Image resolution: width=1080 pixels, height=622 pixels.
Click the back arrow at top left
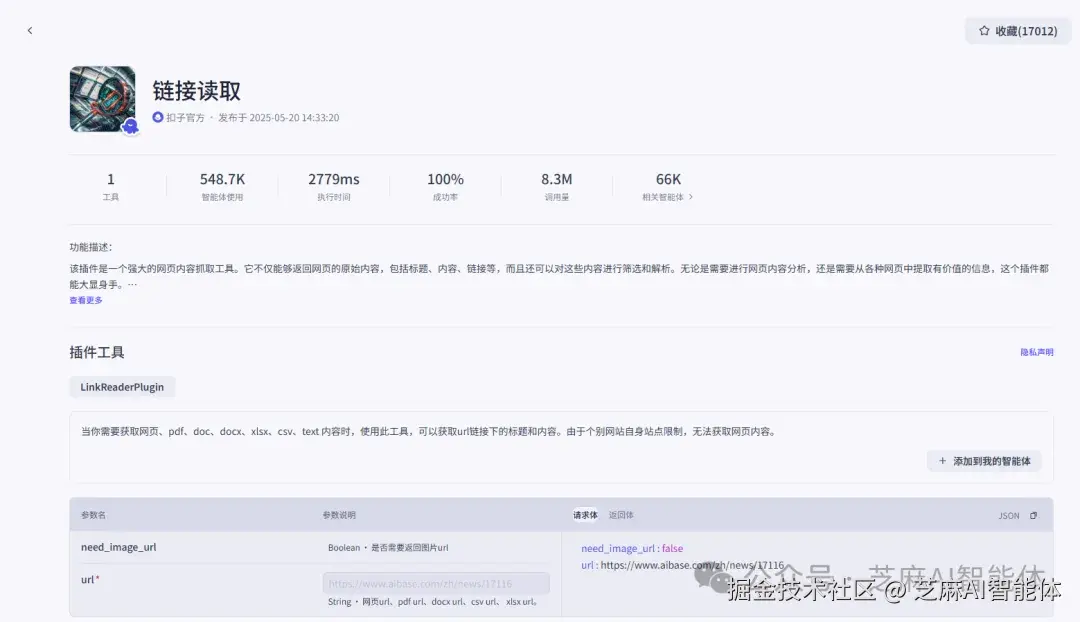(x=30, y=30)
